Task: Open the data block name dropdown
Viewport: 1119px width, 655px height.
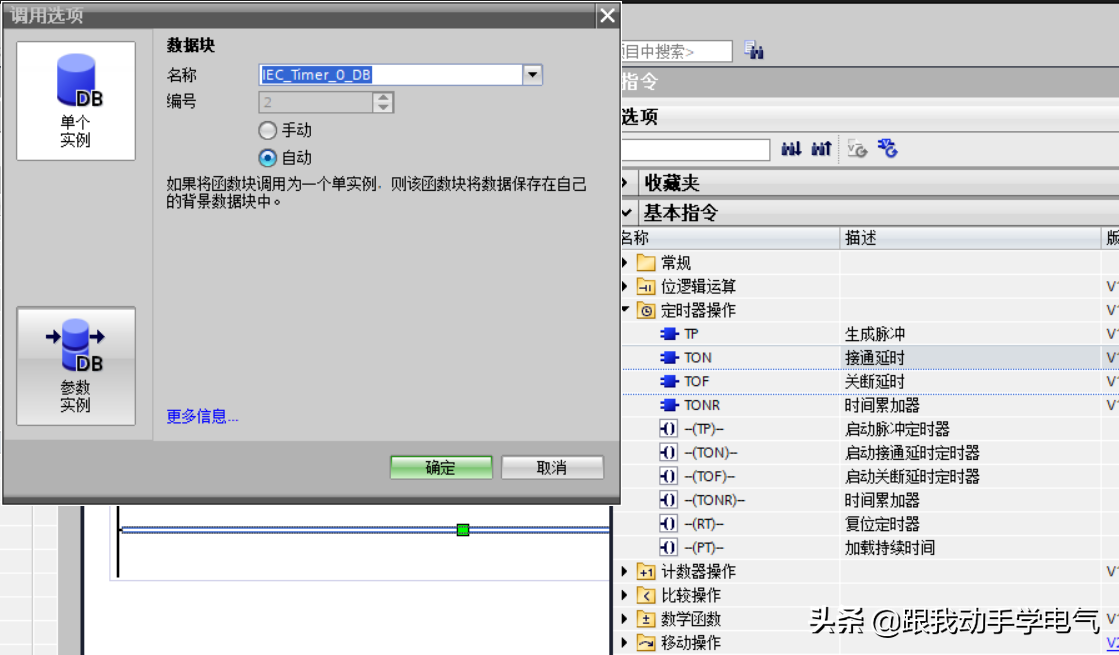Action: pyautogui.click(x=532, y=75)
